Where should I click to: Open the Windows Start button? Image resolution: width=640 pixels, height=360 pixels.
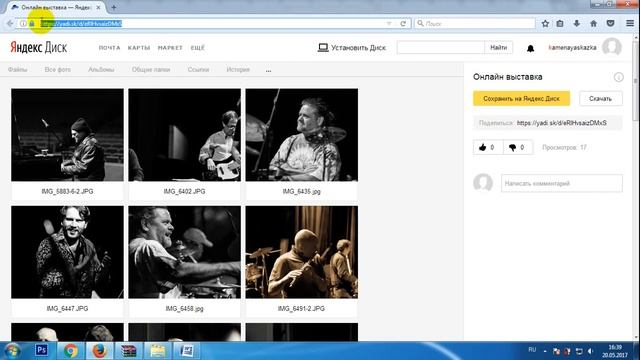[x=11, y=351]
